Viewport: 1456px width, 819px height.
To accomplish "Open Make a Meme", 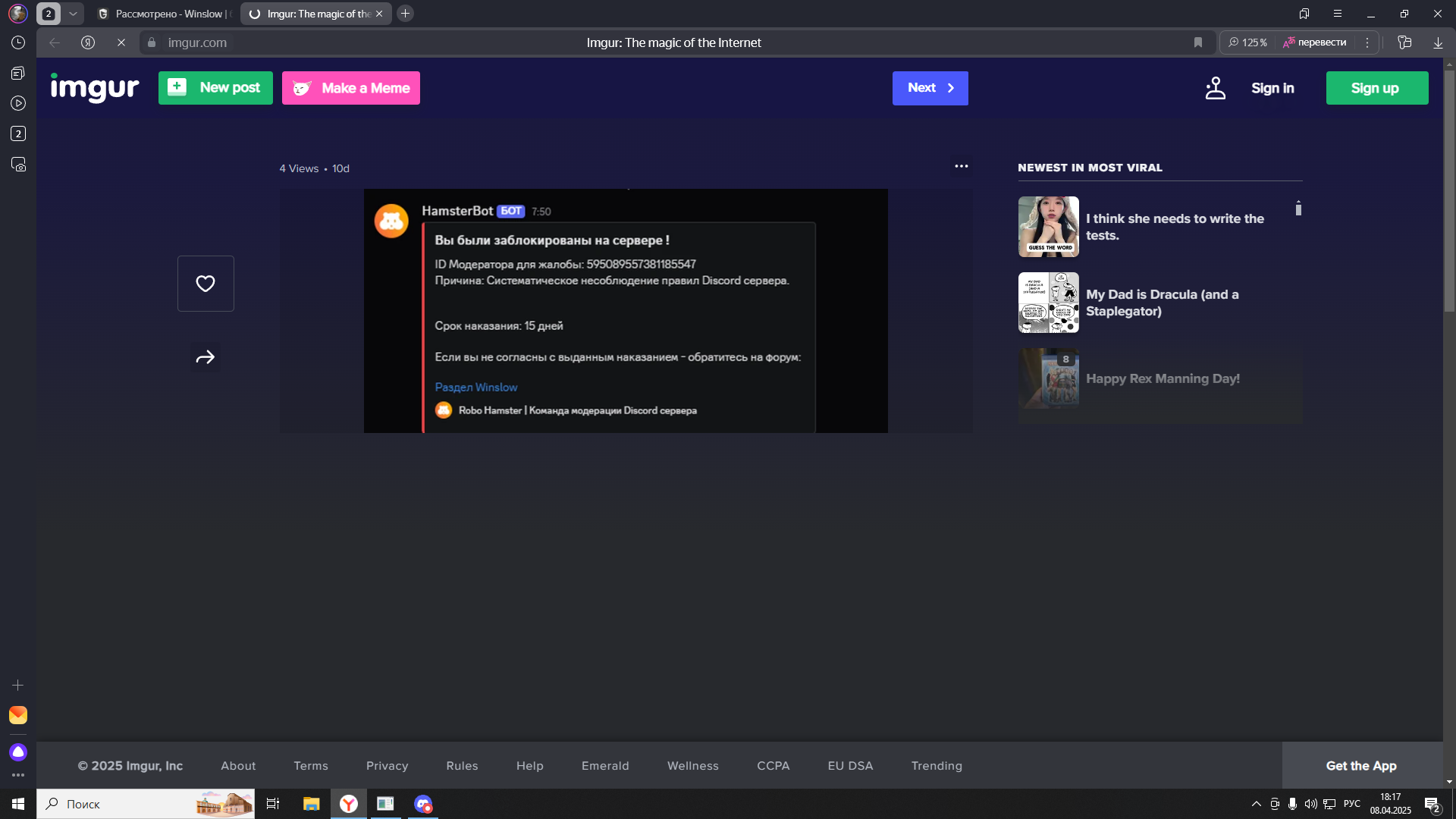I will pos(351,88).
